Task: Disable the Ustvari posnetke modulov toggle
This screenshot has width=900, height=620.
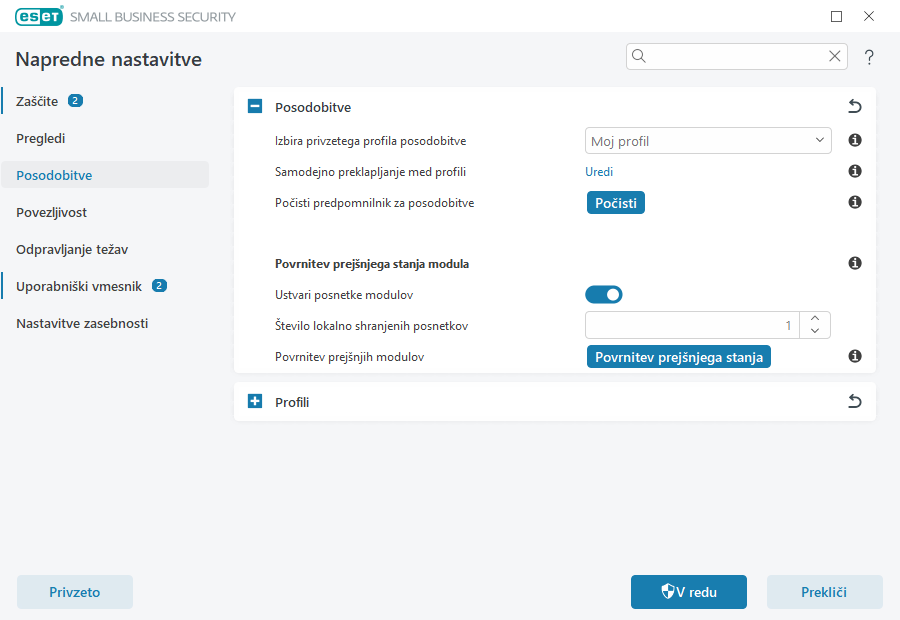Action: [x=603, y=294]
